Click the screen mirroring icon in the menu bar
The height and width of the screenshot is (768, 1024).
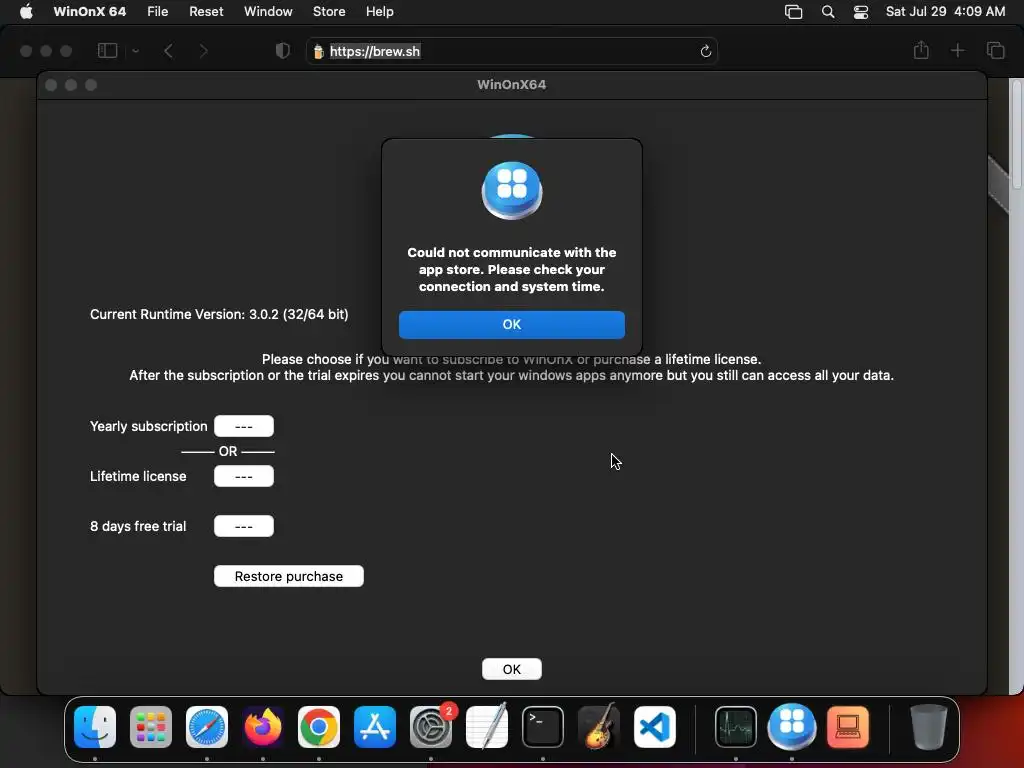[793, 12]
